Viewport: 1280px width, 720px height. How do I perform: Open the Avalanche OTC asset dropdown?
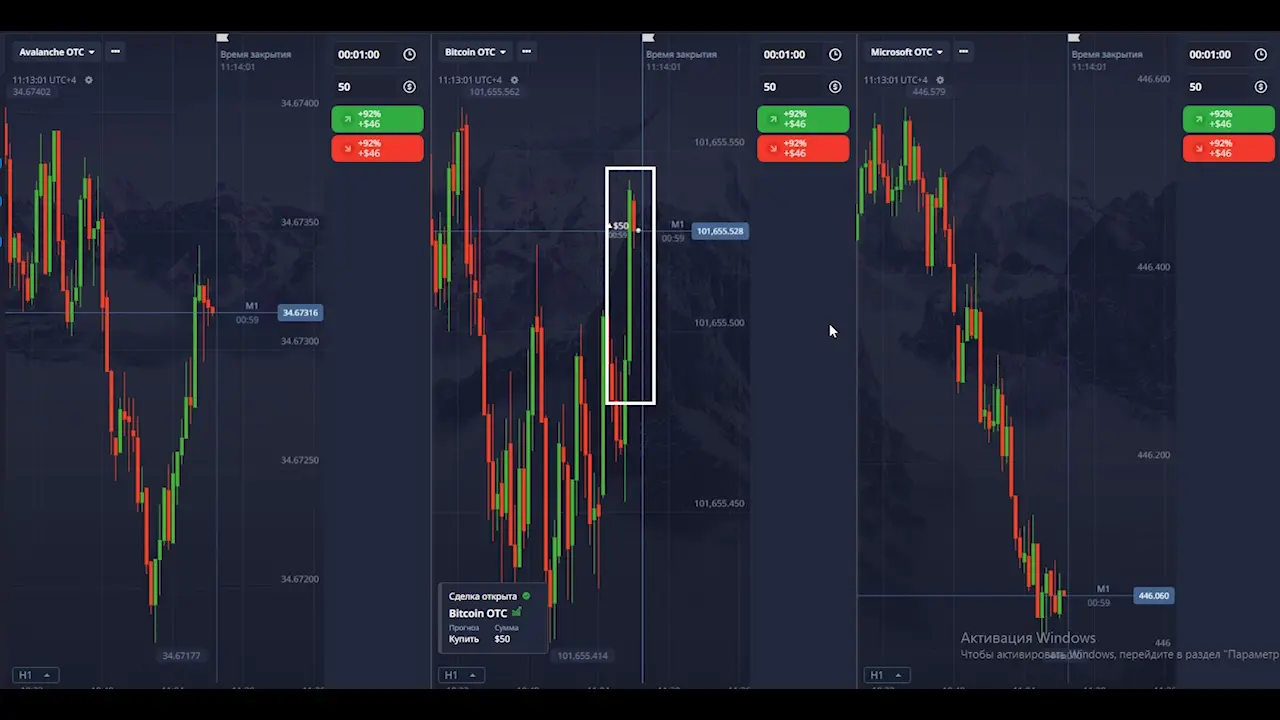pos(57,52)
